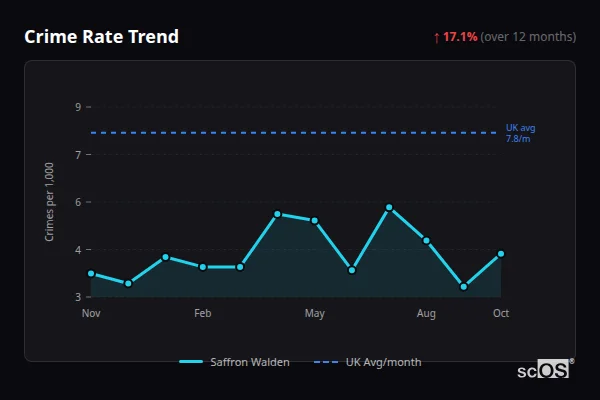This screenshot has width=600, height=400.
Task: Click the red upward arrow icon
Action: click(437, 38)
